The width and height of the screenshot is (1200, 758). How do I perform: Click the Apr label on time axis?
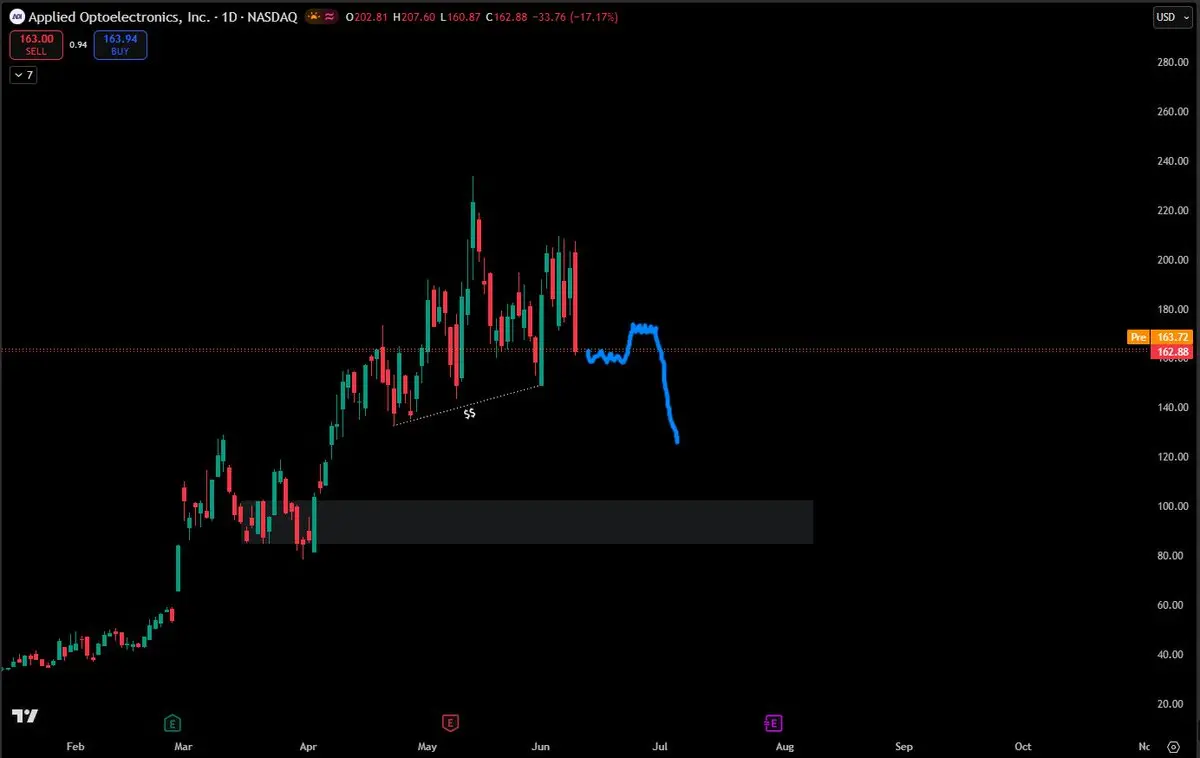pos(308,746)
